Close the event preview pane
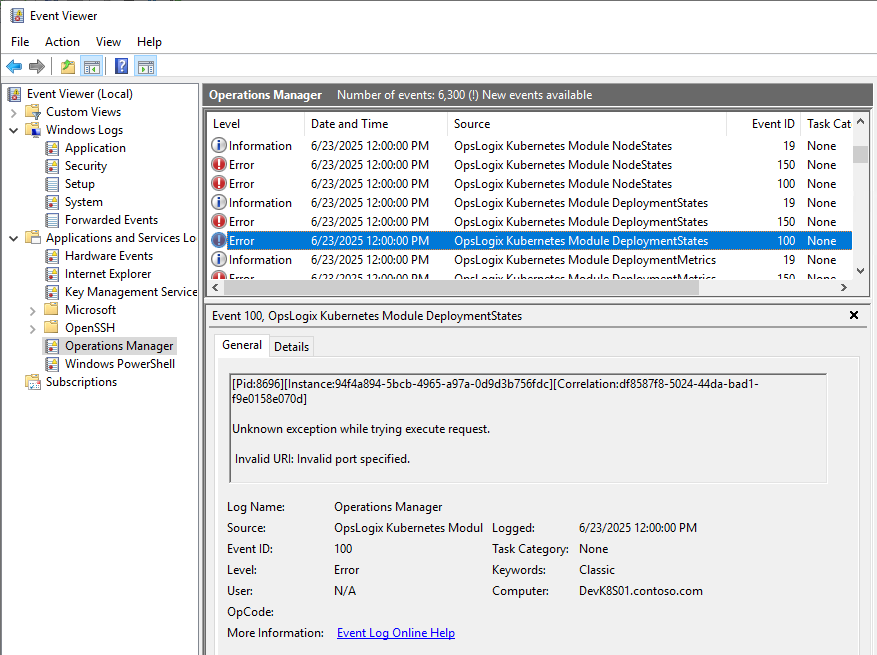The image size is (877, 655). pos(854,315)
